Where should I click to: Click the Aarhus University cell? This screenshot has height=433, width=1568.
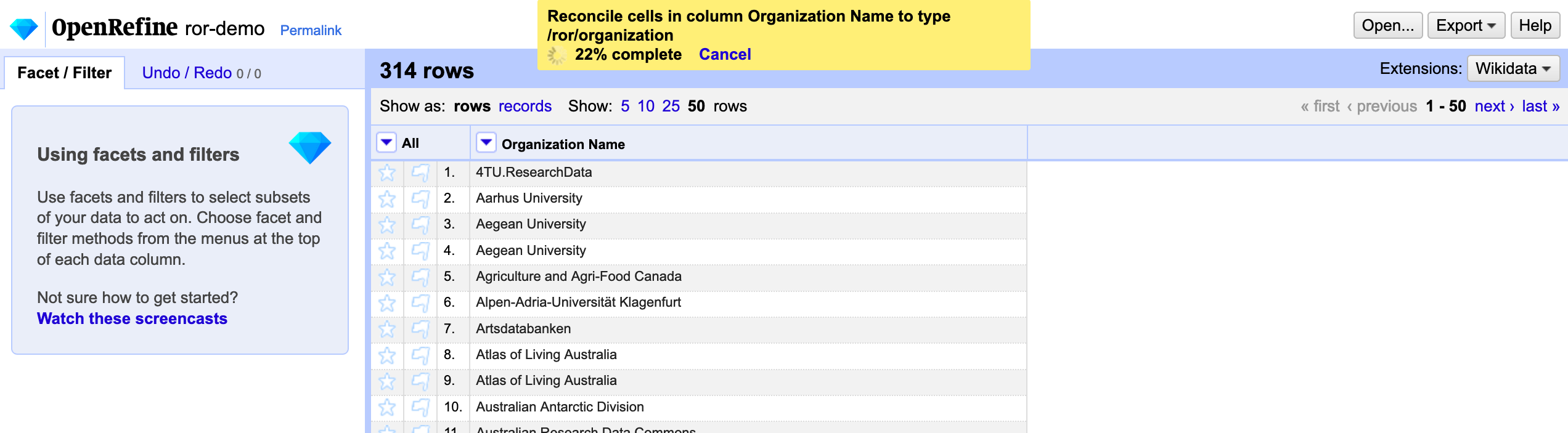pos(748,198)
